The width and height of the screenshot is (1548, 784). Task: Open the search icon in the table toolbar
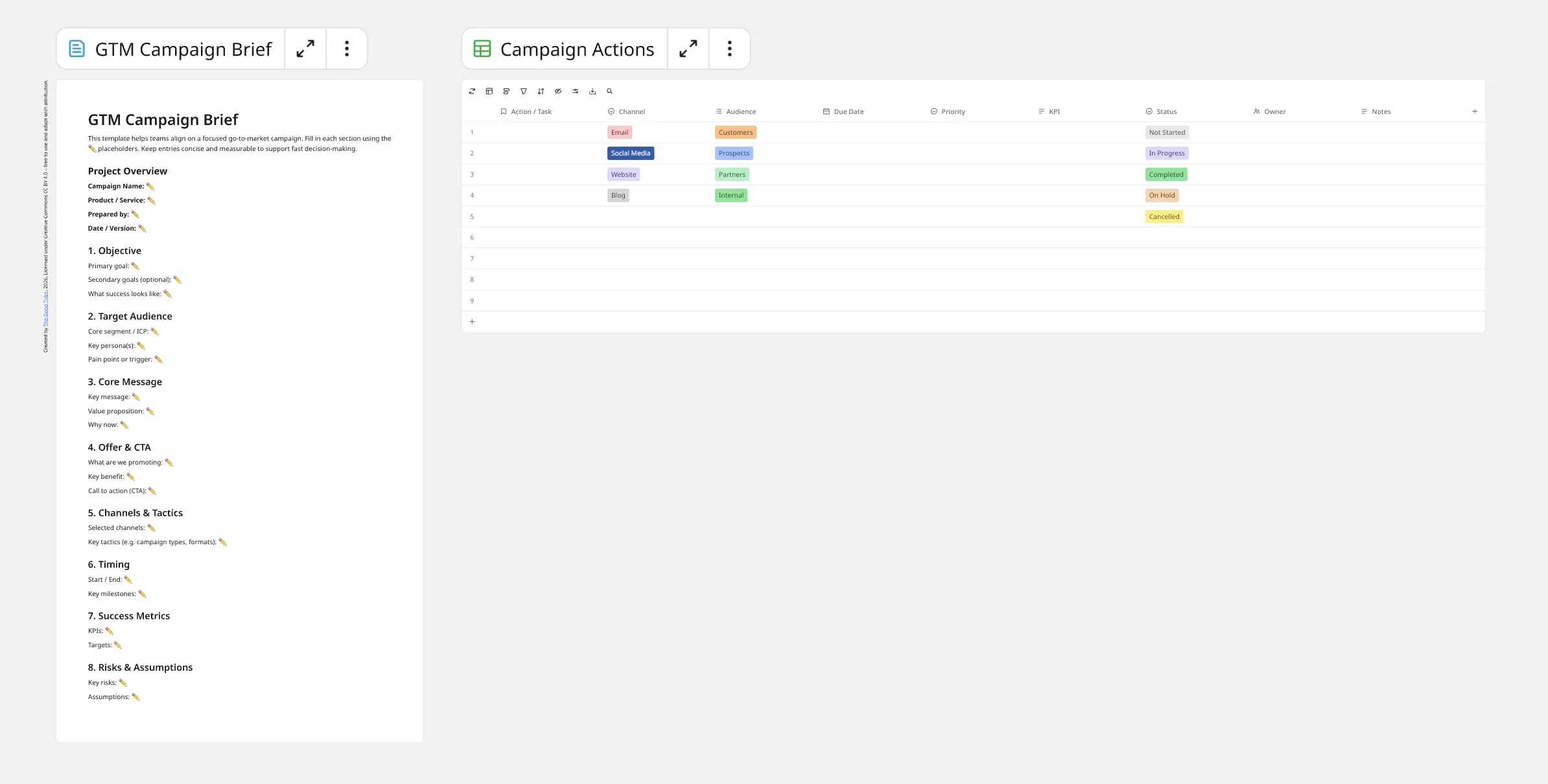point(609,91)
